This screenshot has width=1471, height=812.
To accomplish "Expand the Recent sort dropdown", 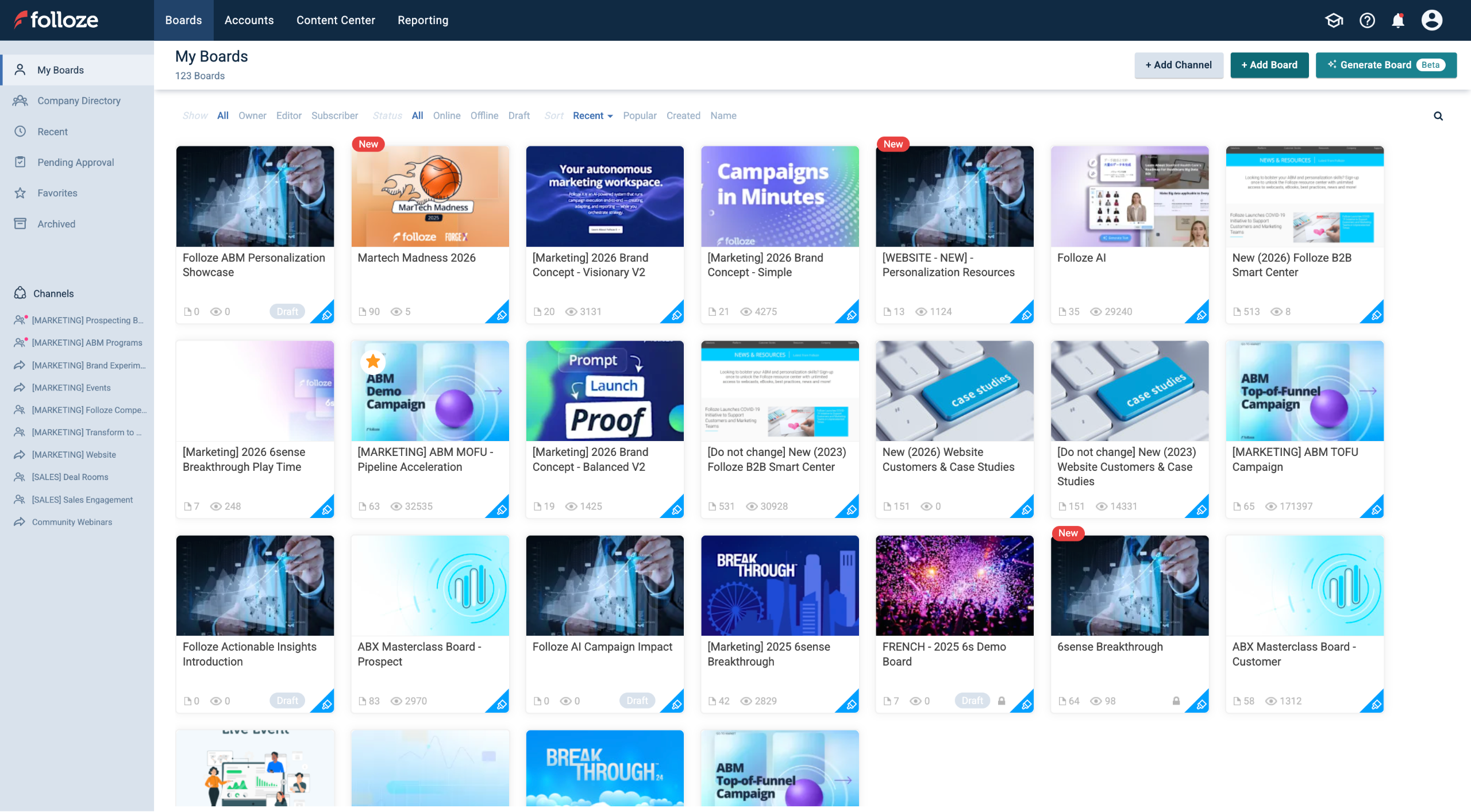I will pos(592,115).
